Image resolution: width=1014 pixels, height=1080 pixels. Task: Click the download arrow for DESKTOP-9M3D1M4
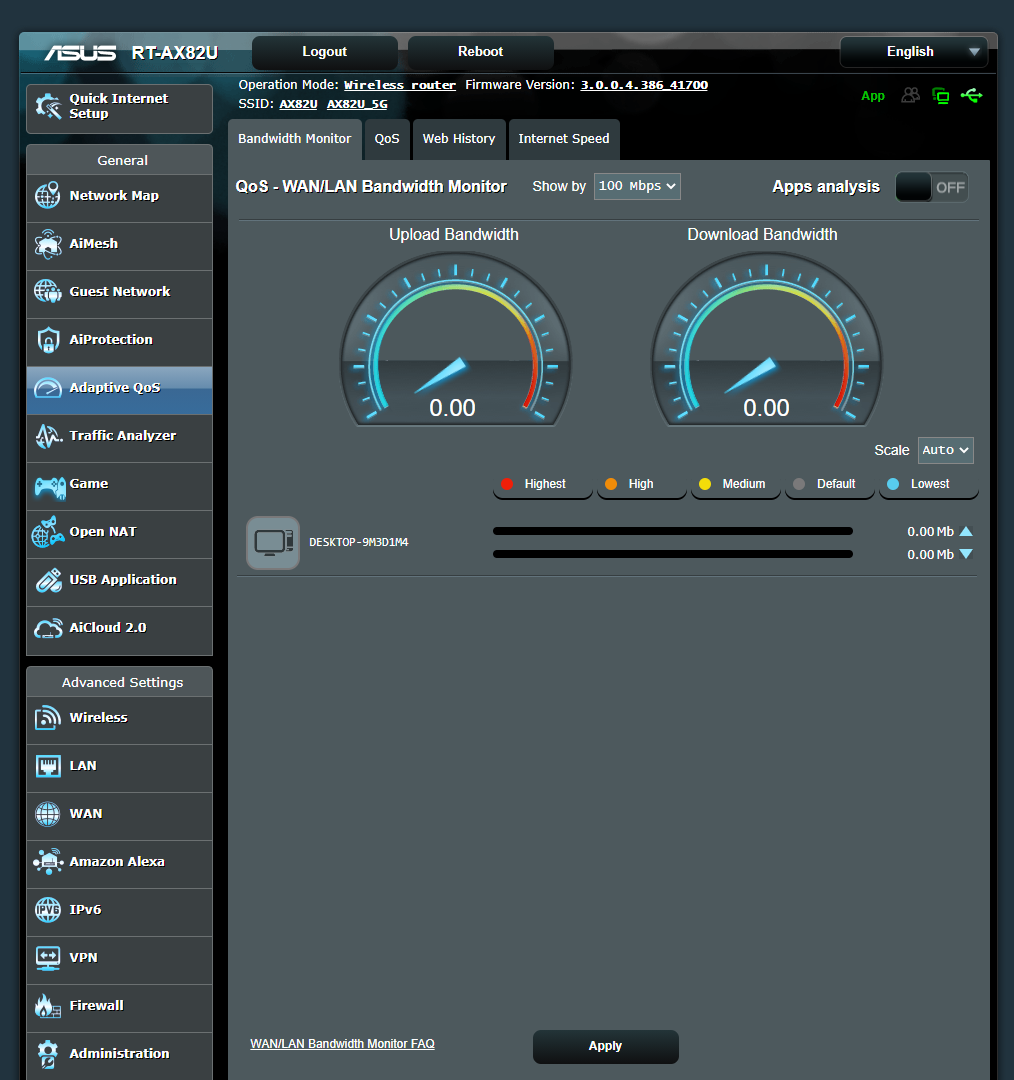(966, 554)
